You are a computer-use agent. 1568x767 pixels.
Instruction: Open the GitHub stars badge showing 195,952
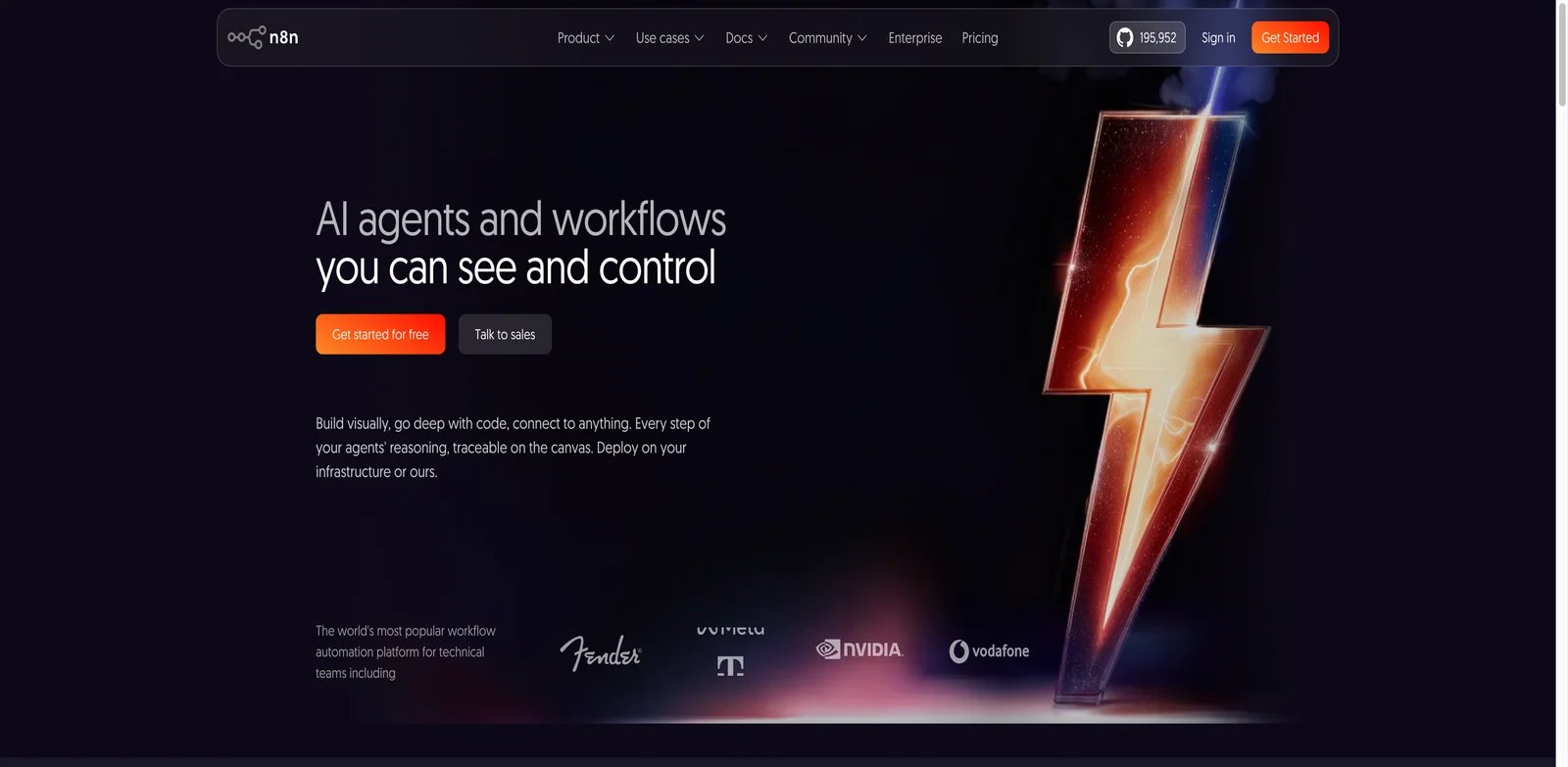click(x=1147, y=37)
